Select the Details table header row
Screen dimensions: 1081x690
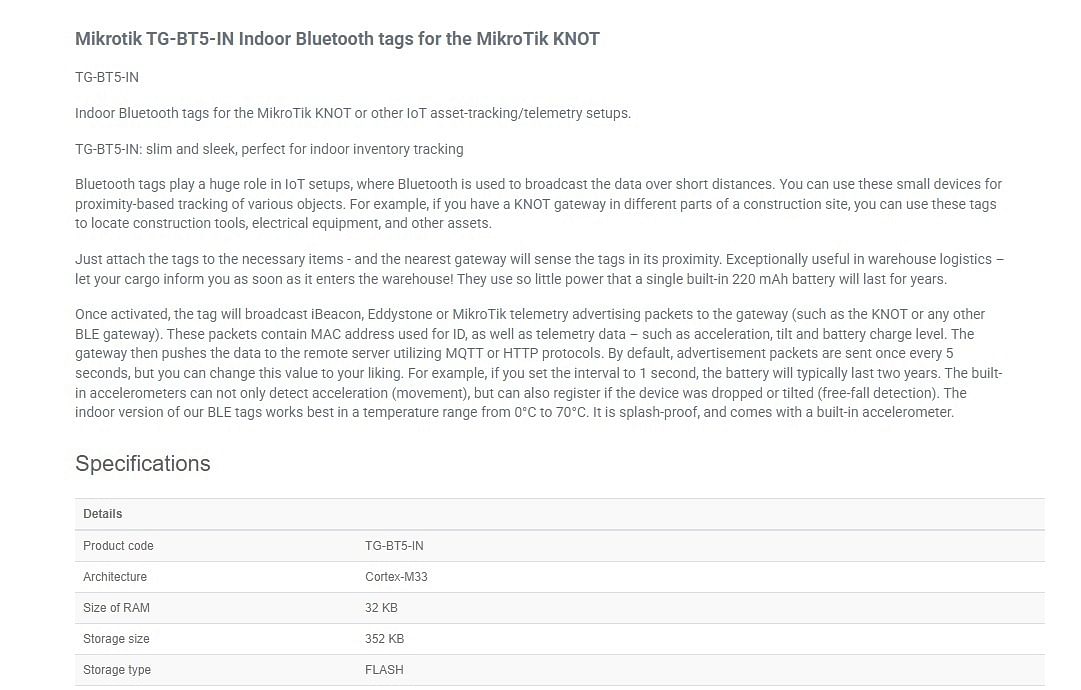[560, 514]
